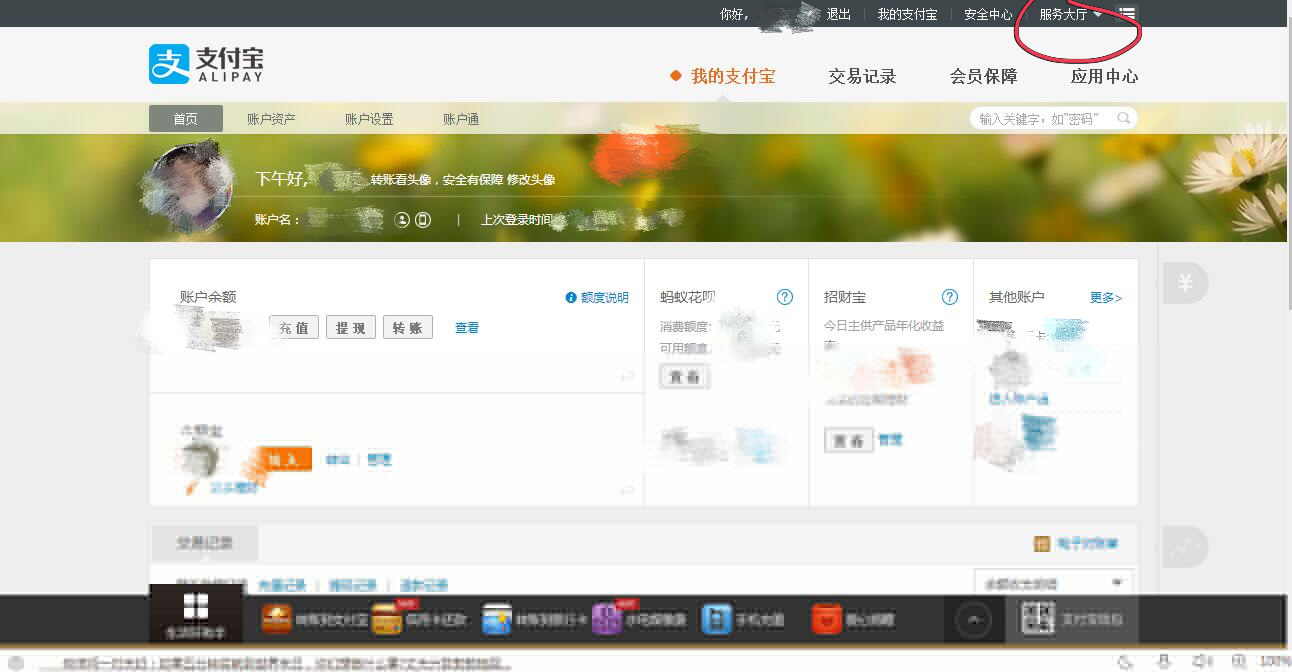The image size is (1292, 672).
Task: Click the 充值 button under 账户余额
Action: coord(294,327)
